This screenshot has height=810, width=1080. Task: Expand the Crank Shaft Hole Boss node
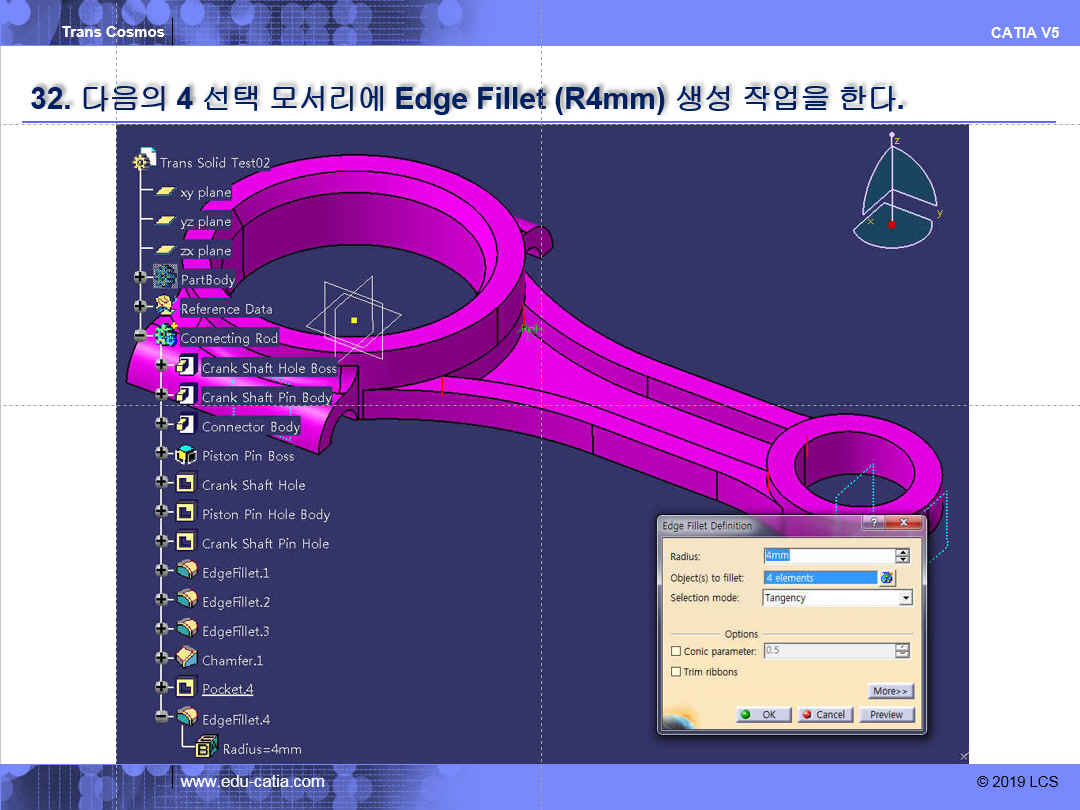(162, 367)
